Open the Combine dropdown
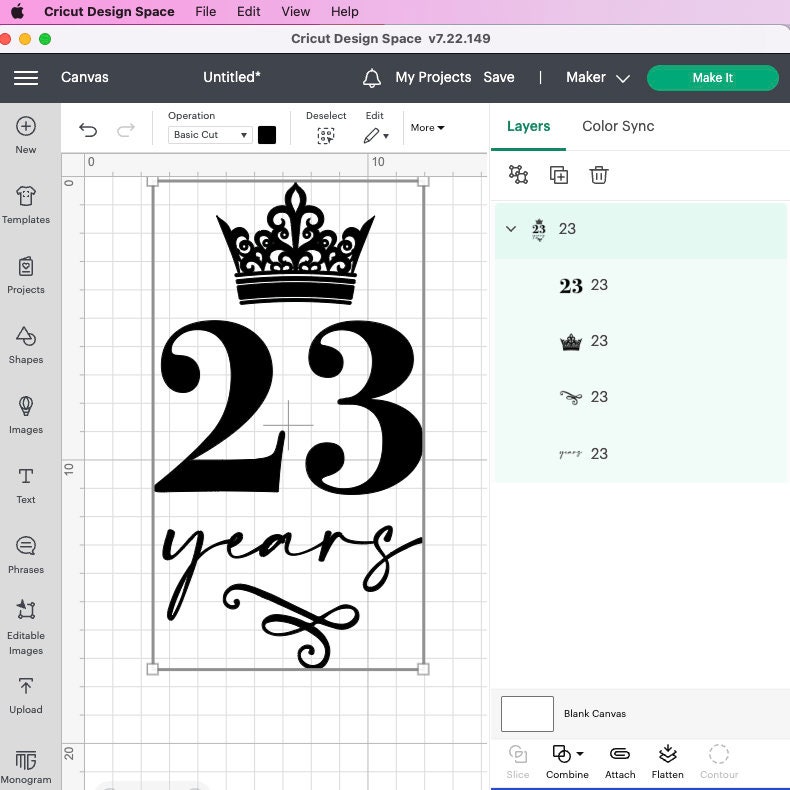 567,762
